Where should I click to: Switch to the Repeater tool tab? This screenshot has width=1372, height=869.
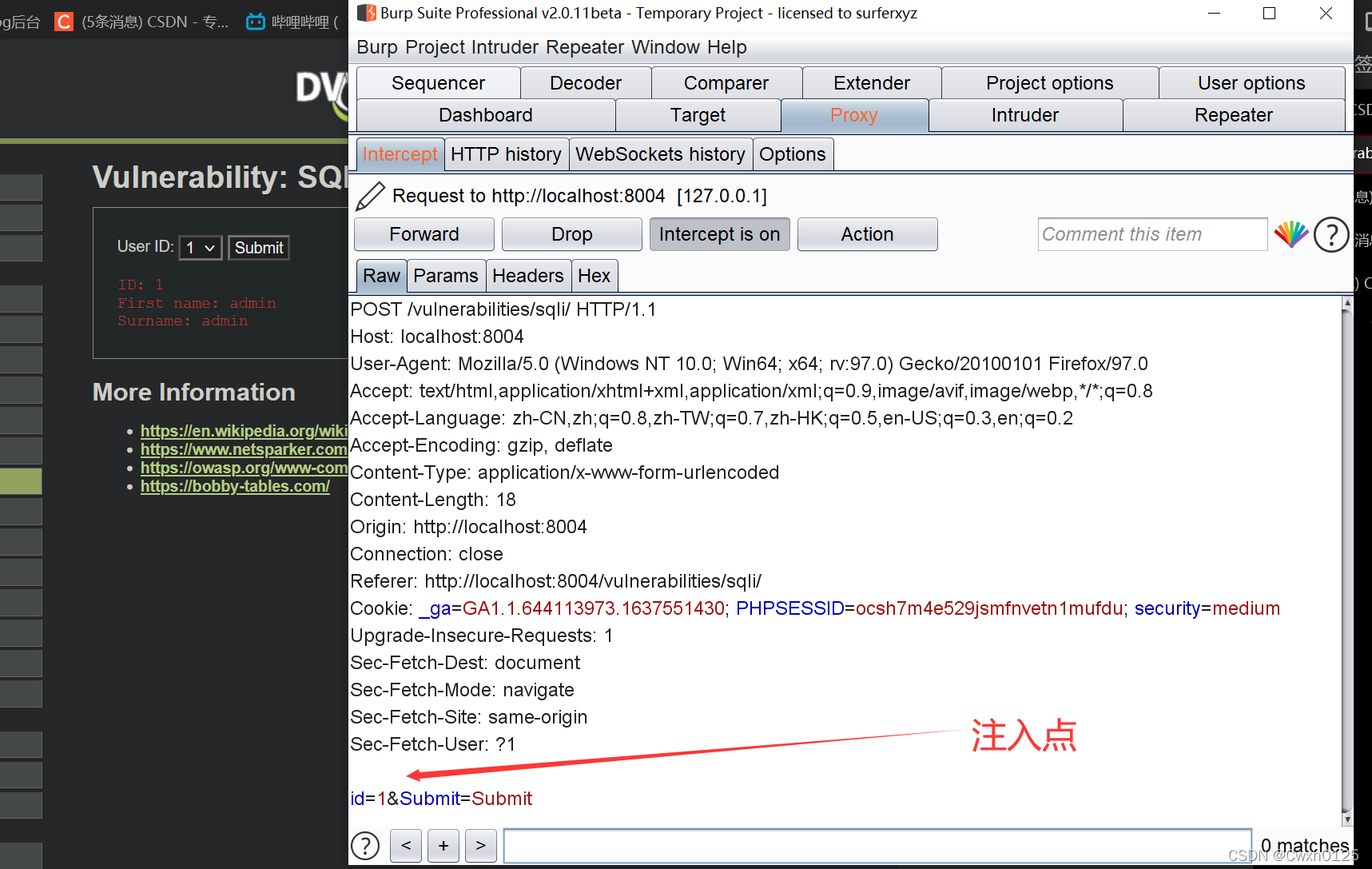click(x=1234, y=115)
